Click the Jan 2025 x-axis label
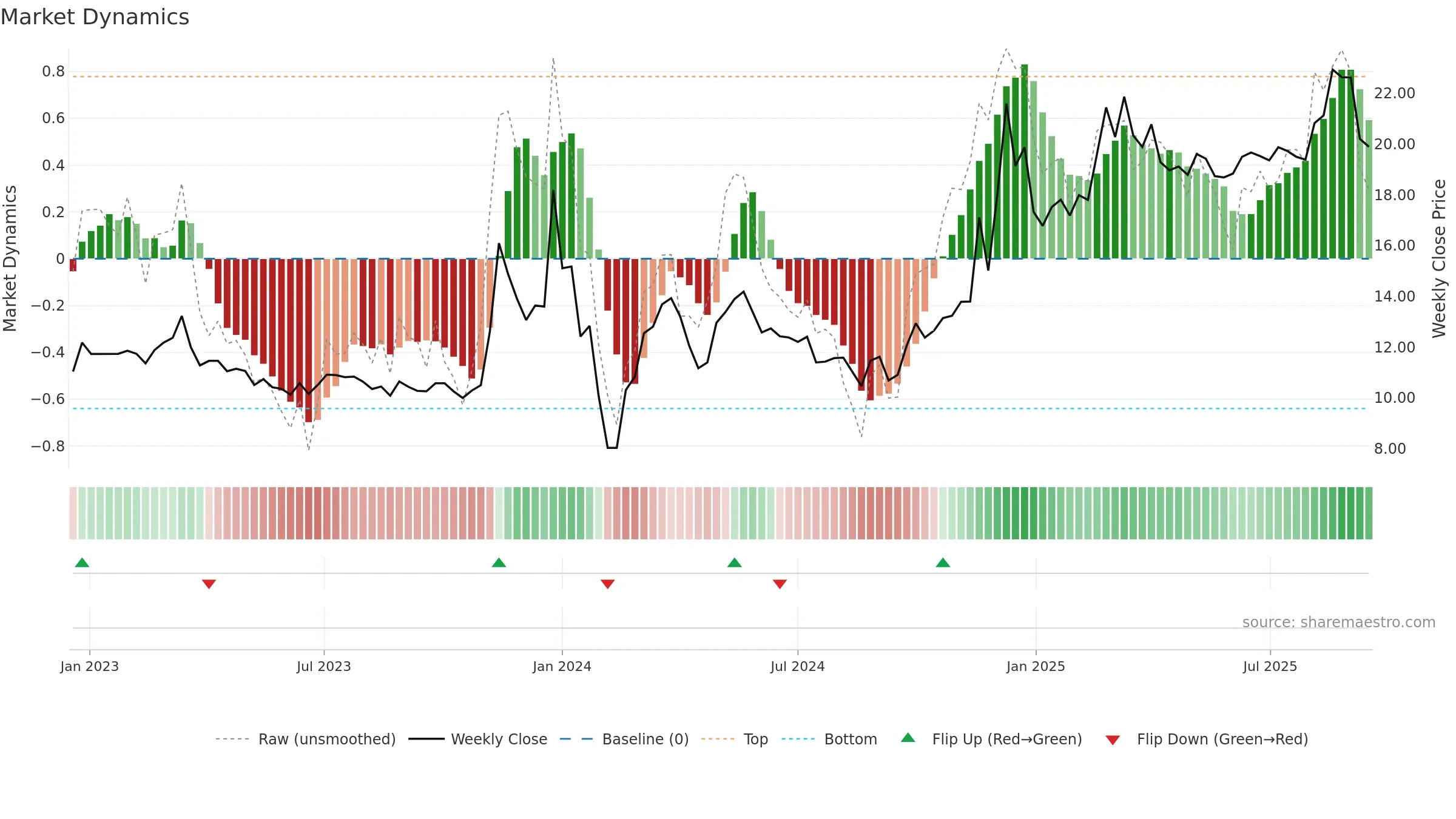Image resolution: width=1456 pixels, height=819 pixels. [x=1036, y=666]
